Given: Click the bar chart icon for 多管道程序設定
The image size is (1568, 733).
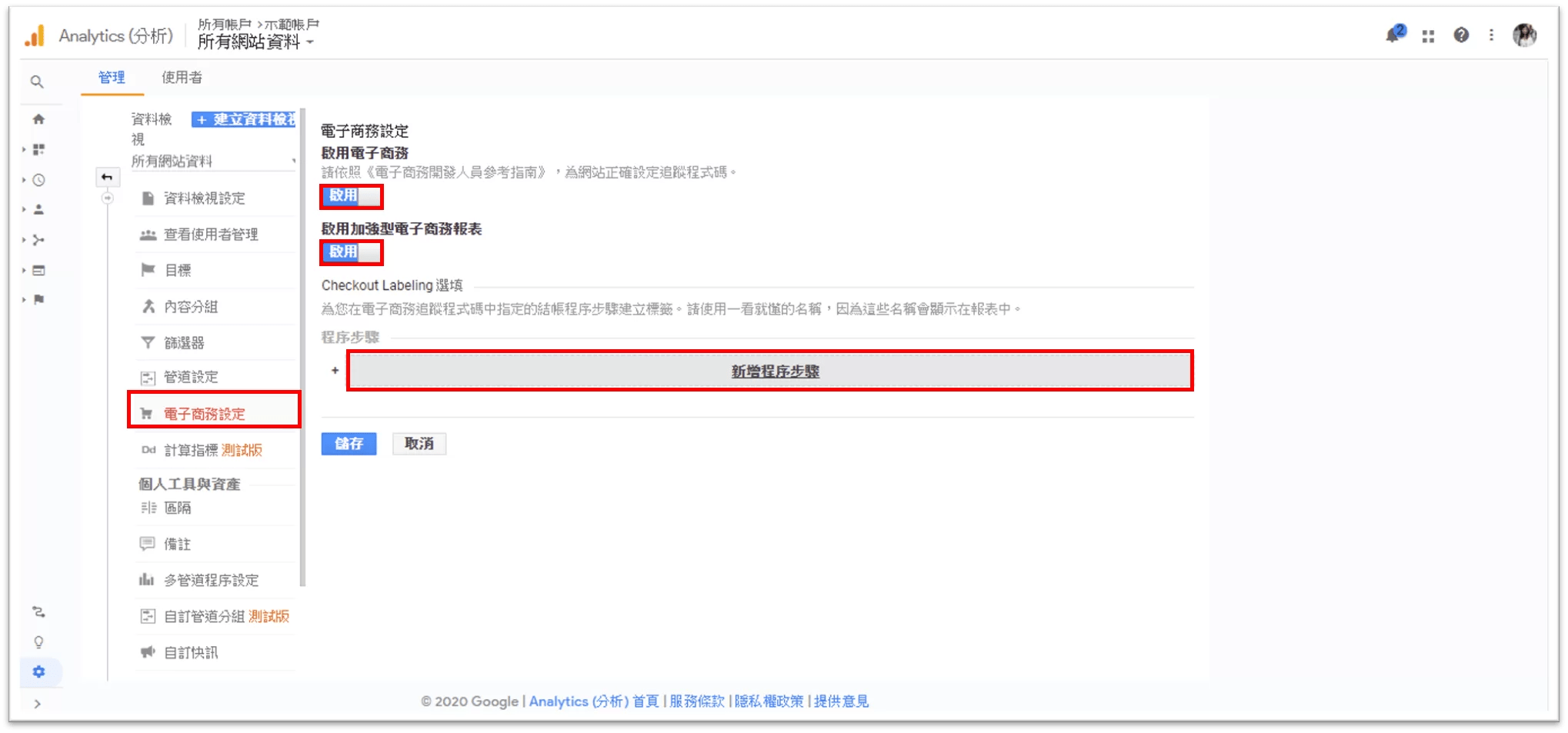Looking at the screenshot, I should [x=146, y=580].
